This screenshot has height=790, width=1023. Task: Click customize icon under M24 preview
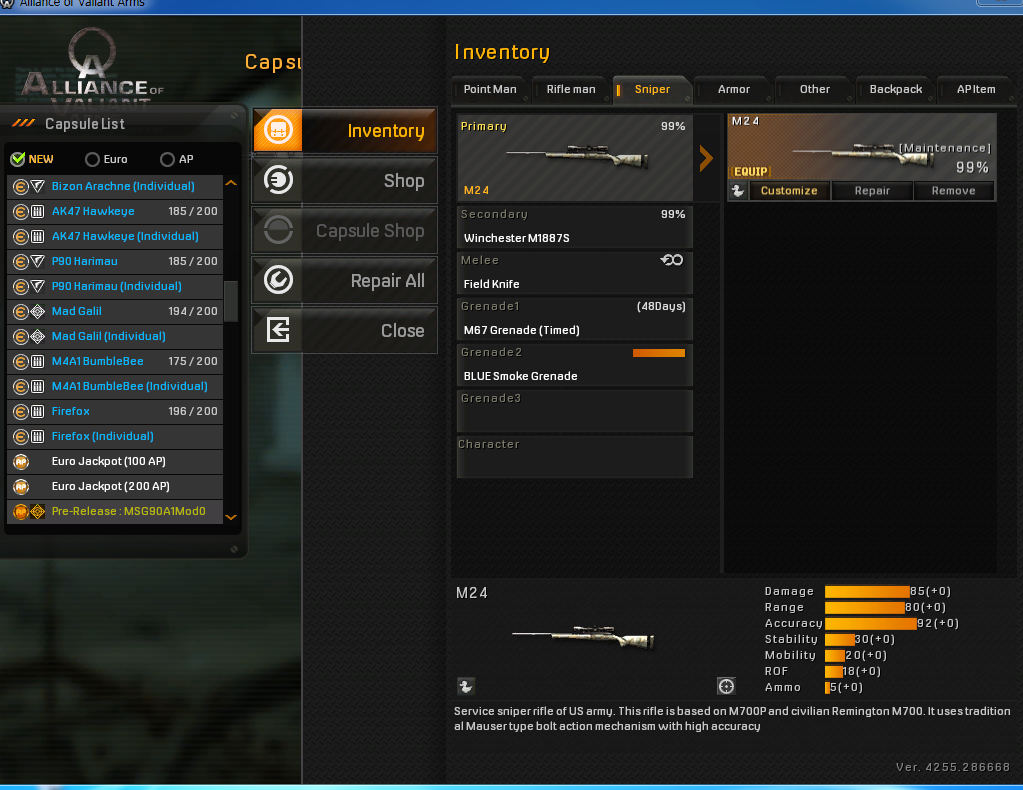click(465, 686)
